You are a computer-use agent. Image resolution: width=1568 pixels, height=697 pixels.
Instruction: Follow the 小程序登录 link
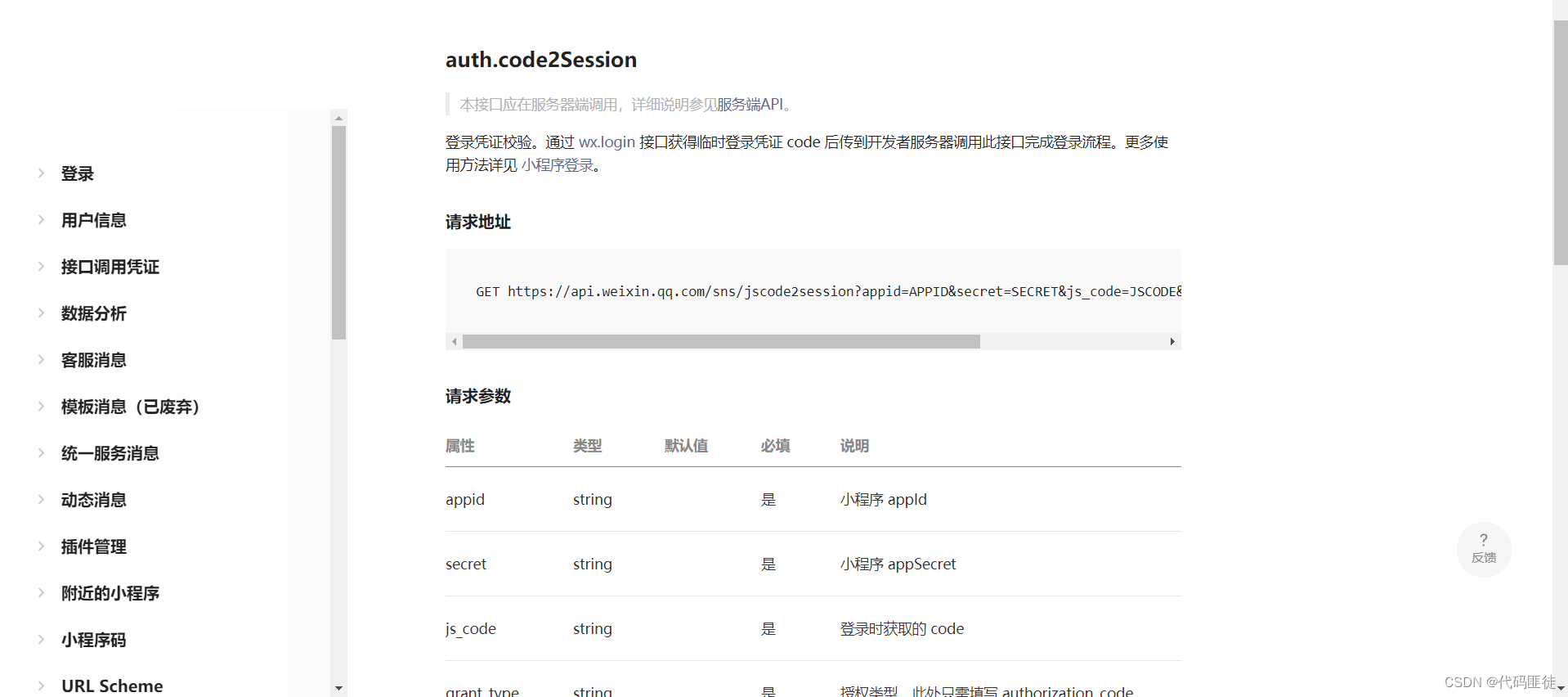[558, 165]
